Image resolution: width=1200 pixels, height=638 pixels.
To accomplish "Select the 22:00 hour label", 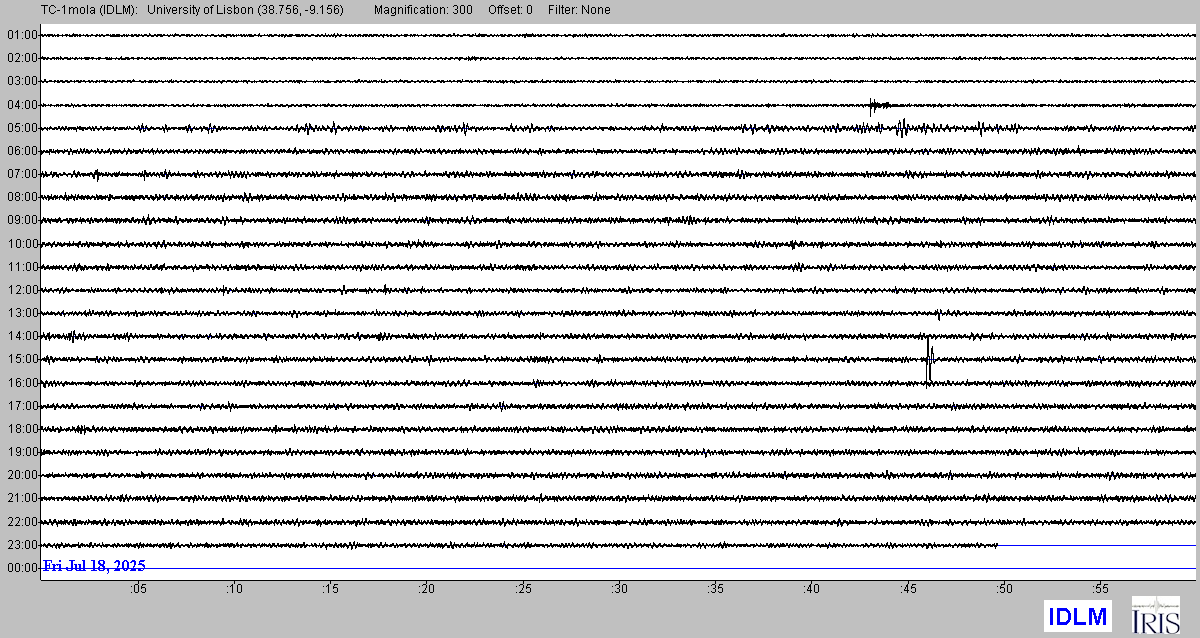I will pos(22,522).
